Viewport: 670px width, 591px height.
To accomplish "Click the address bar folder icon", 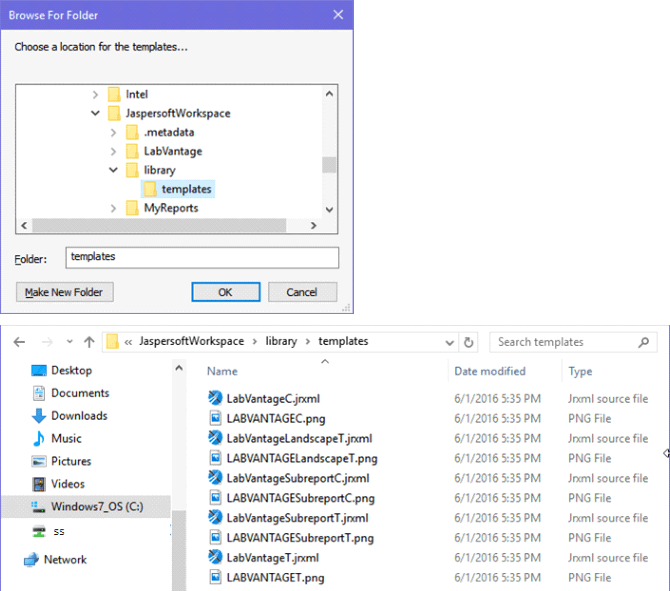I will pyautogui.click(x=112, y=341).
